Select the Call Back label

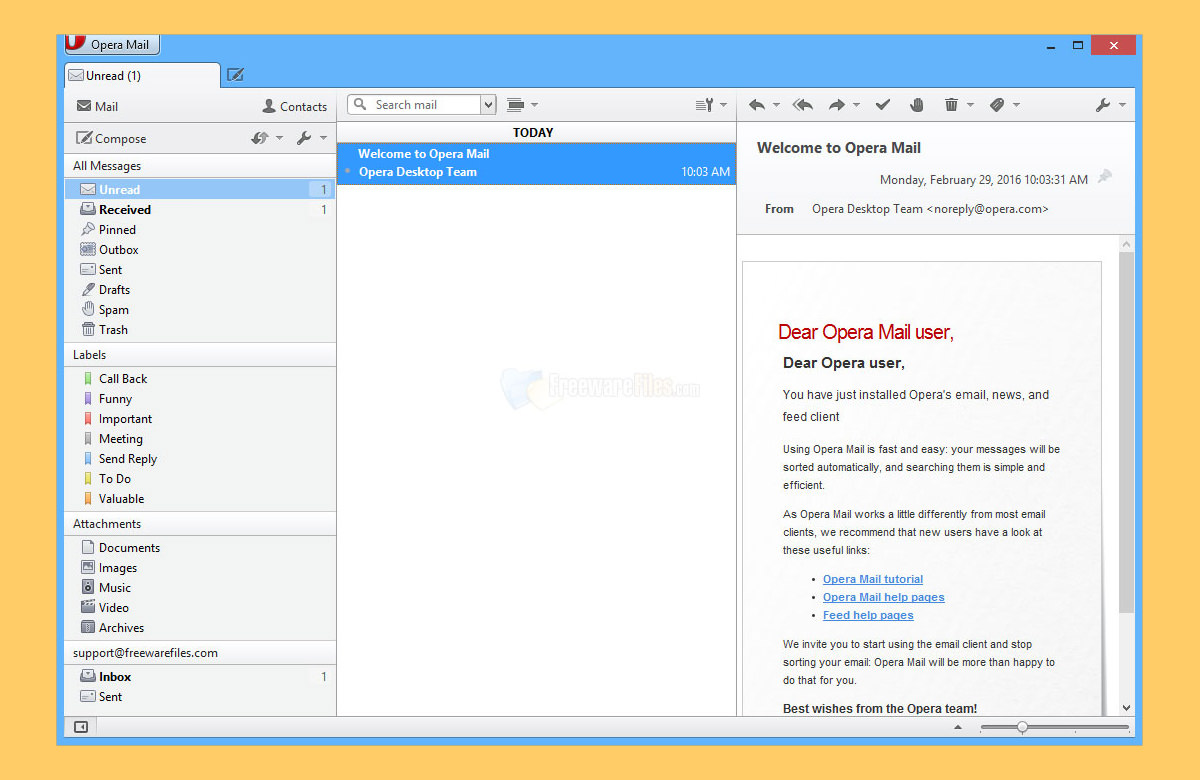(200, 379)
